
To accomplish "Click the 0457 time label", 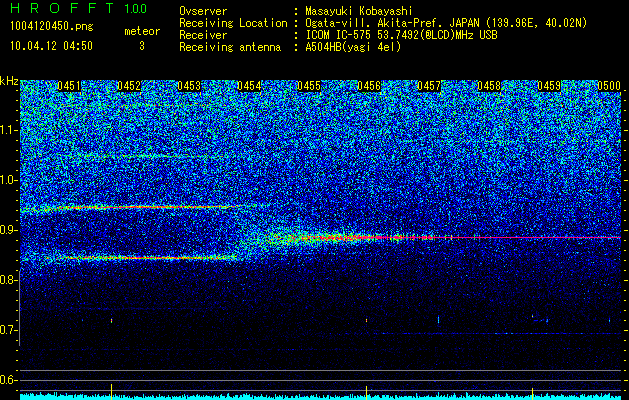I will click(x=429, y=86).
